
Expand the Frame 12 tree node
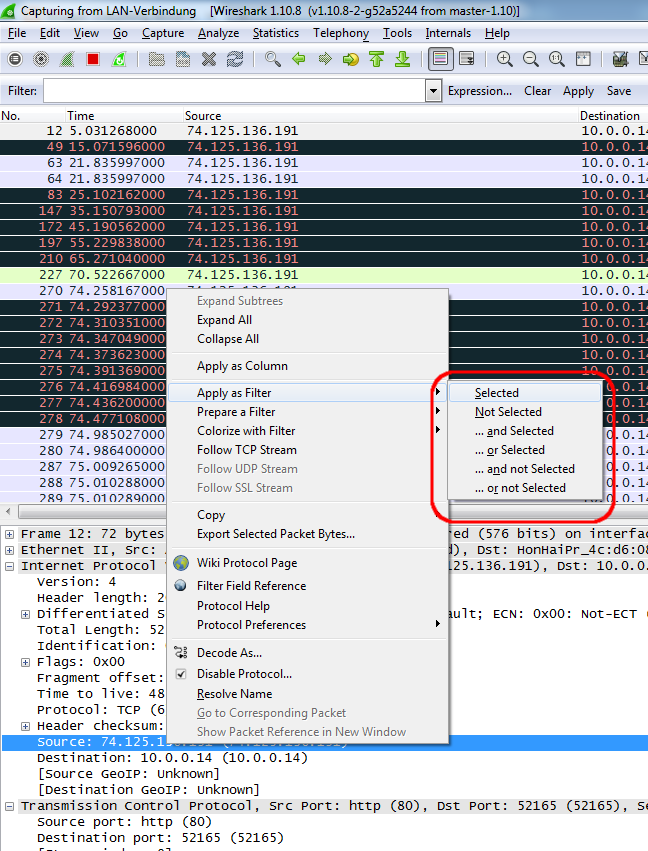click(10, 534)
